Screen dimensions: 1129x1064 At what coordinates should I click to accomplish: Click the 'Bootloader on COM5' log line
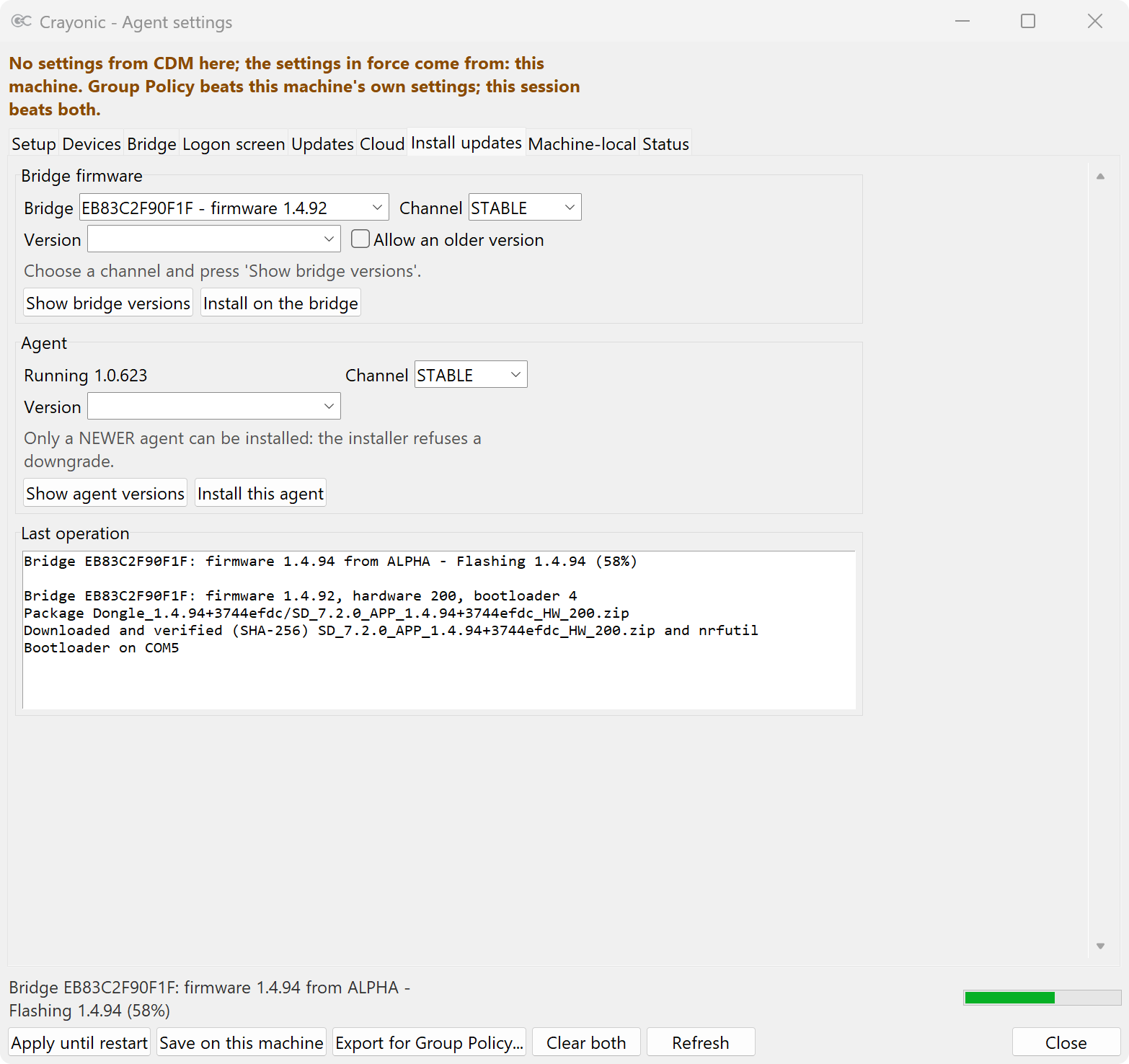click(x=102, y=647)
